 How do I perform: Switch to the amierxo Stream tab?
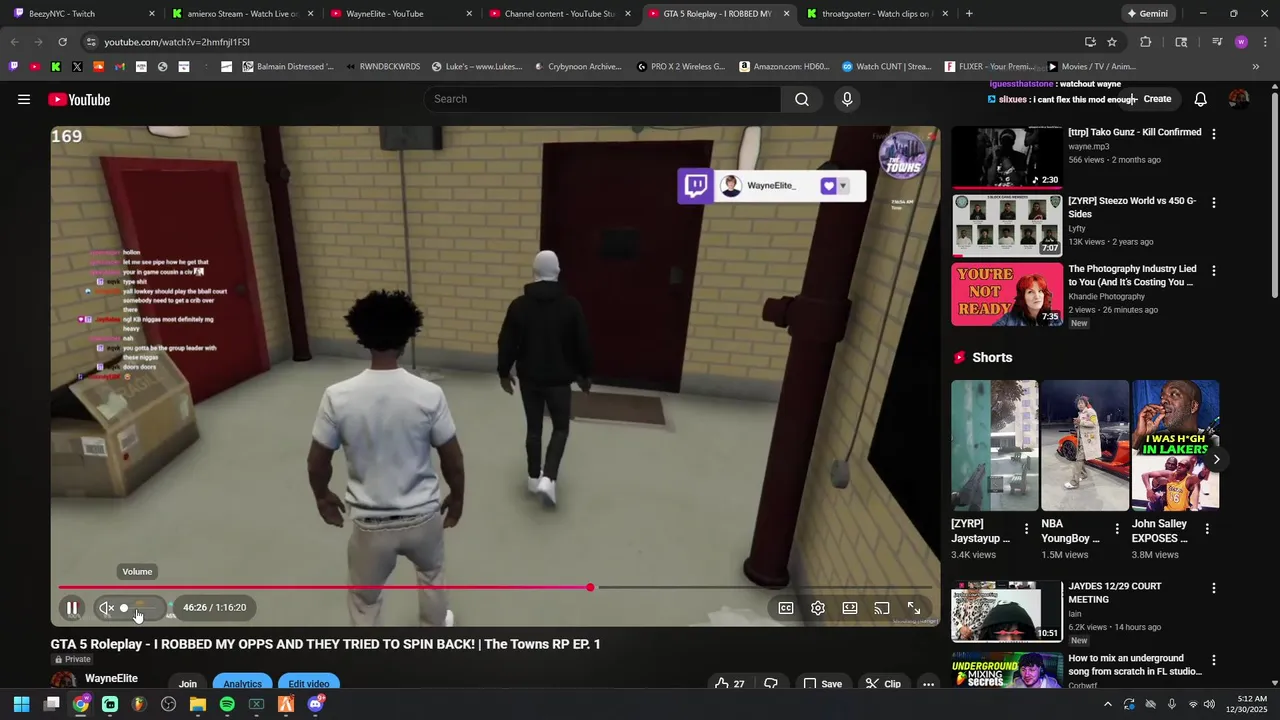click(243, 14)
